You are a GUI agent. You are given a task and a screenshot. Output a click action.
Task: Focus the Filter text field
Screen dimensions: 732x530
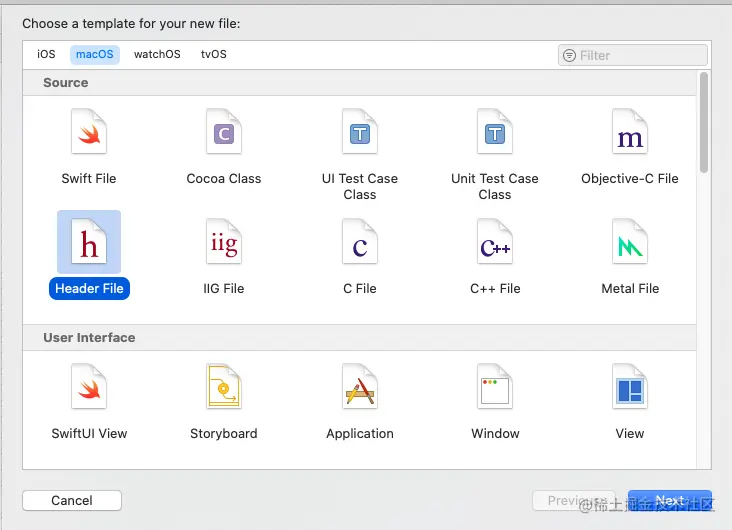pyautogui.click(x=633, y=56)
